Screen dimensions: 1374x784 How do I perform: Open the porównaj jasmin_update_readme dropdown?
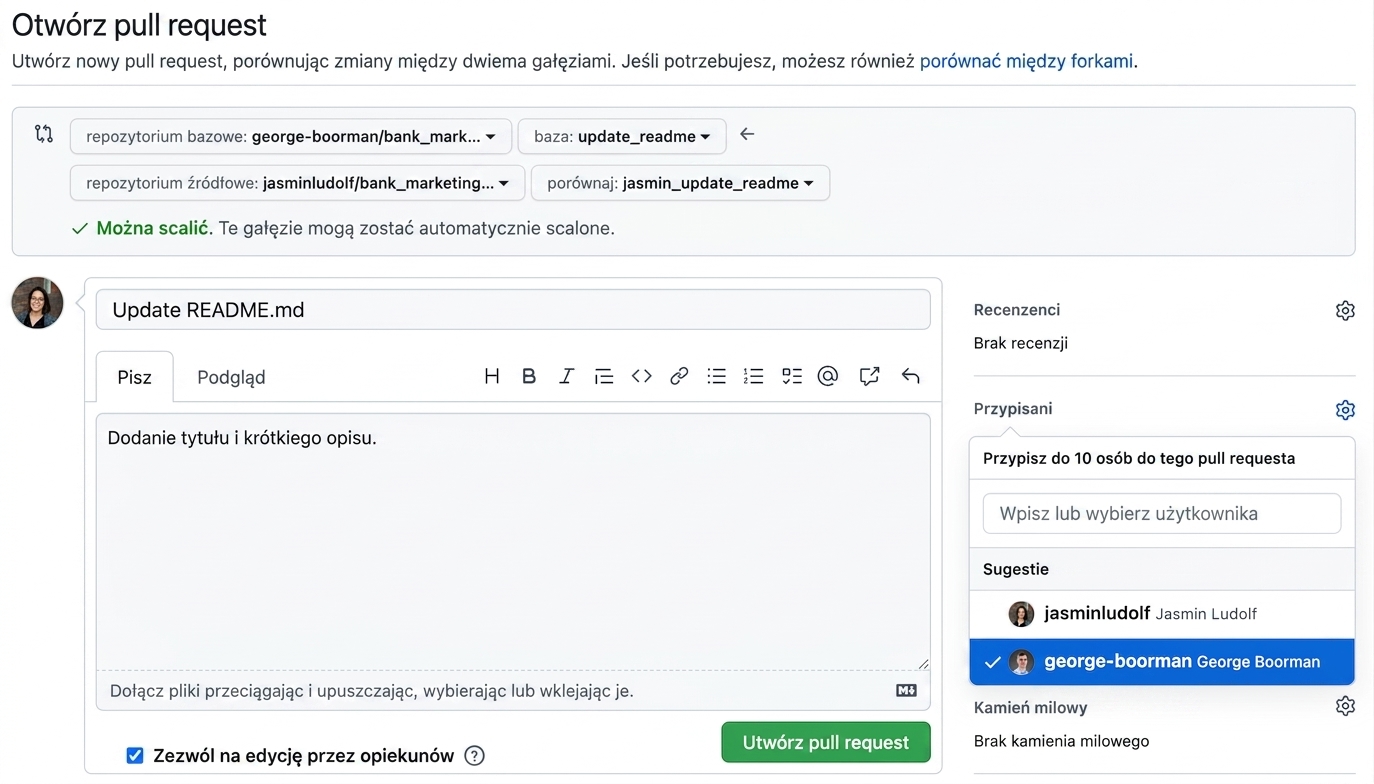click(680, 183)
